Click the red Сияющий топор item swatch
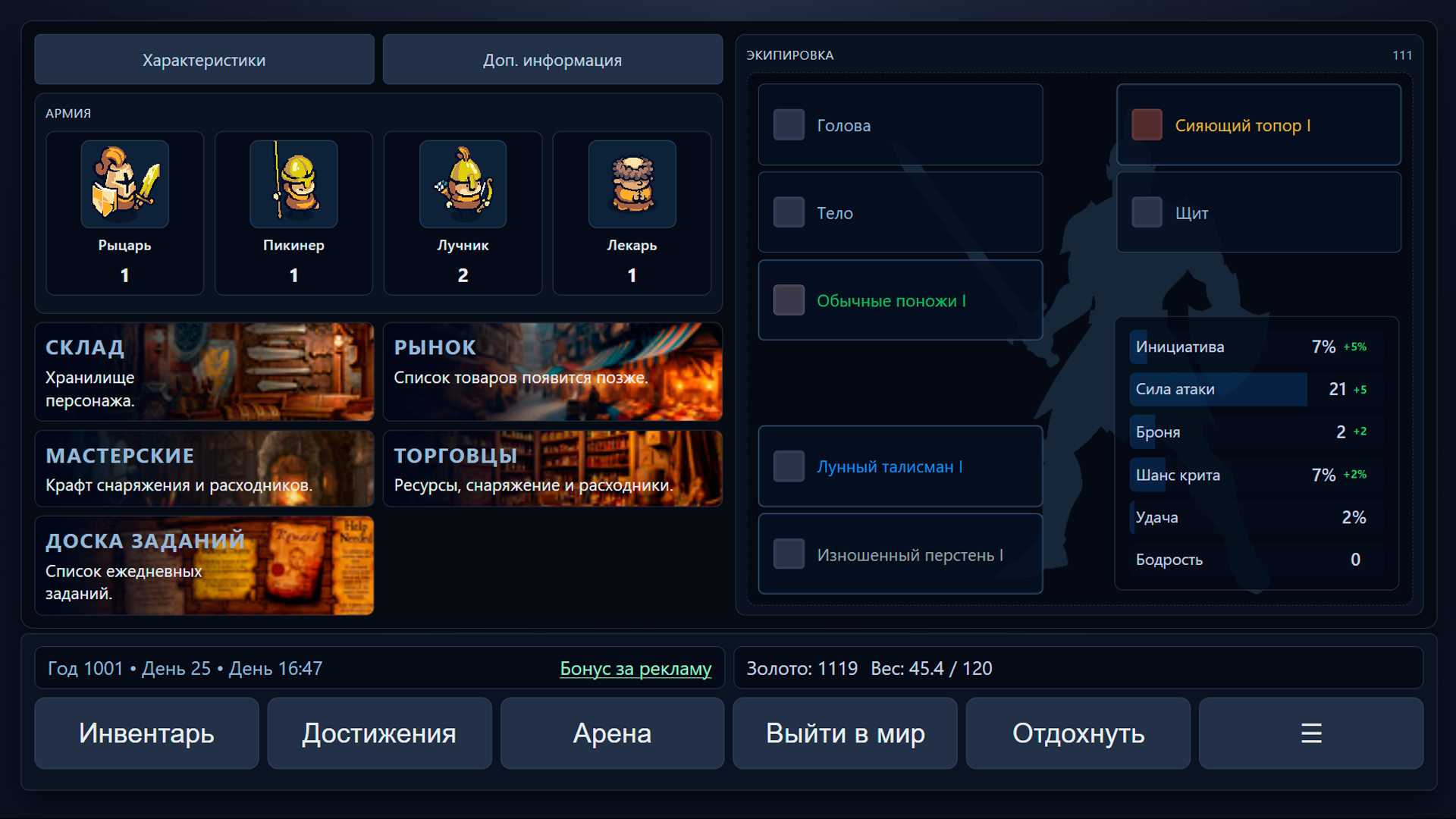Screen dimensions: 1456x819 1147,125
